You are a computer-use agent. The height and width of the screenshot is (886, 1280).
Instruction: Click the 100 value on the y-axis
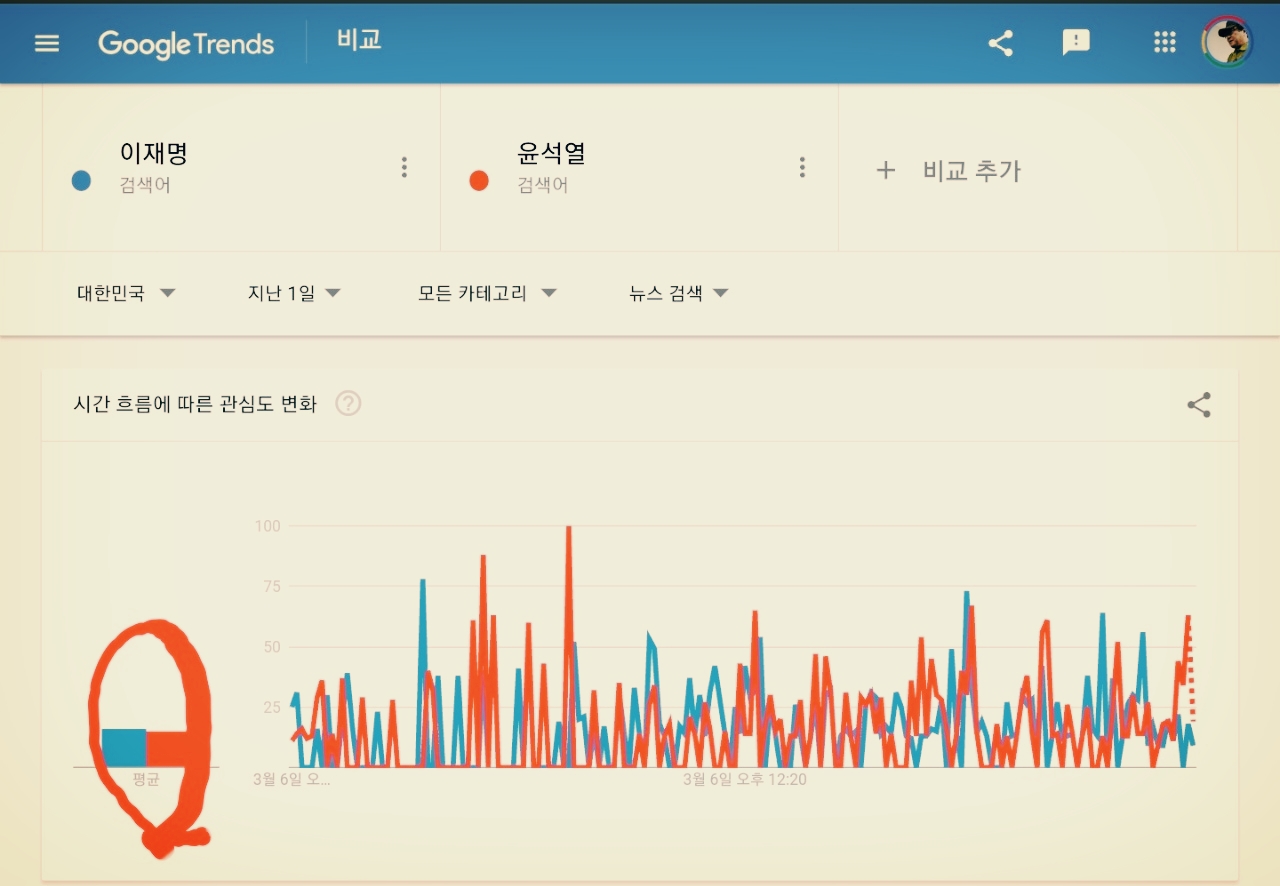pyautogui.click(x=268, y=526)
